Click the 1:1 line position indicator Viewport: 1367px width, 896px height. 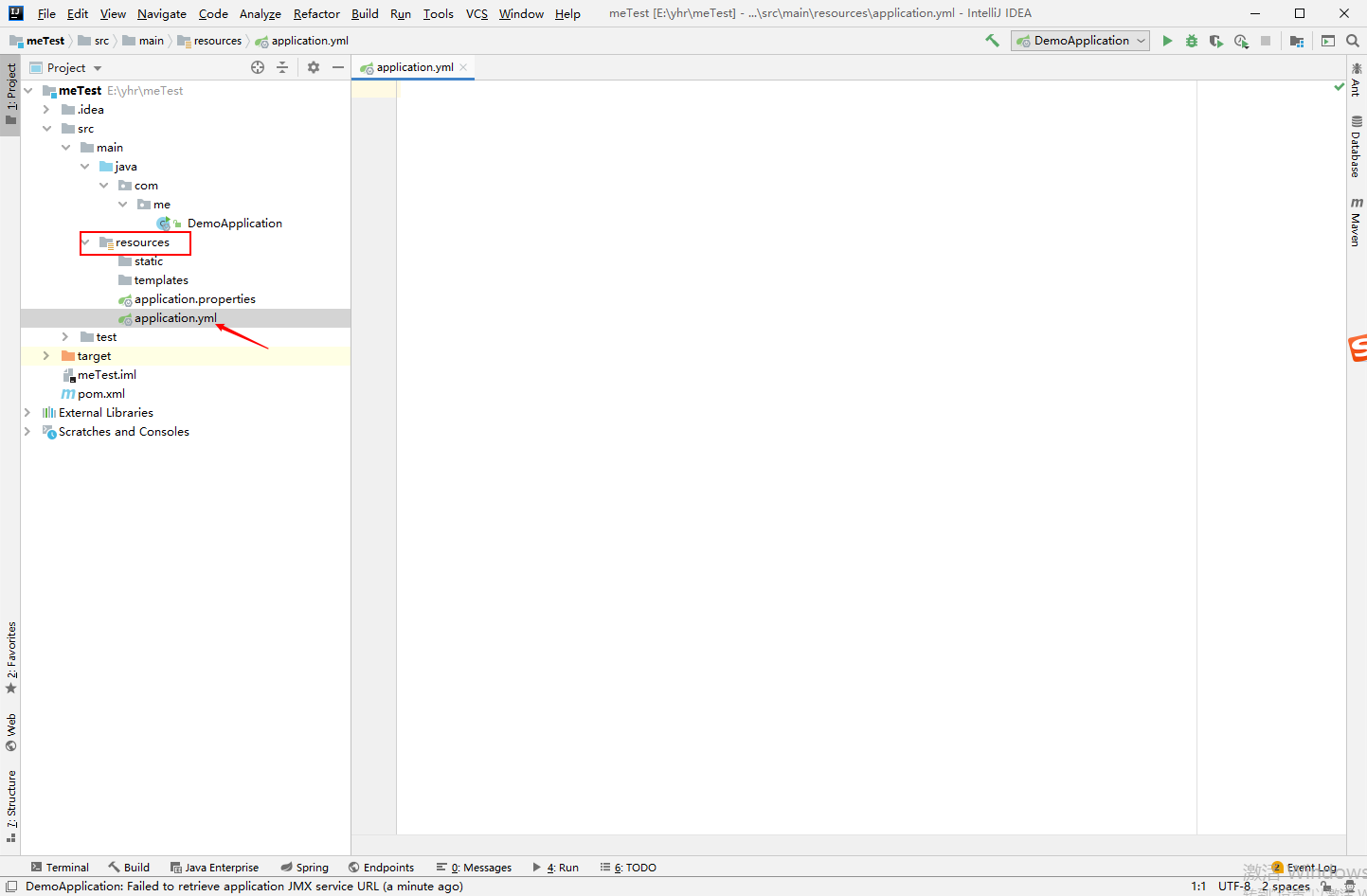1198,887
